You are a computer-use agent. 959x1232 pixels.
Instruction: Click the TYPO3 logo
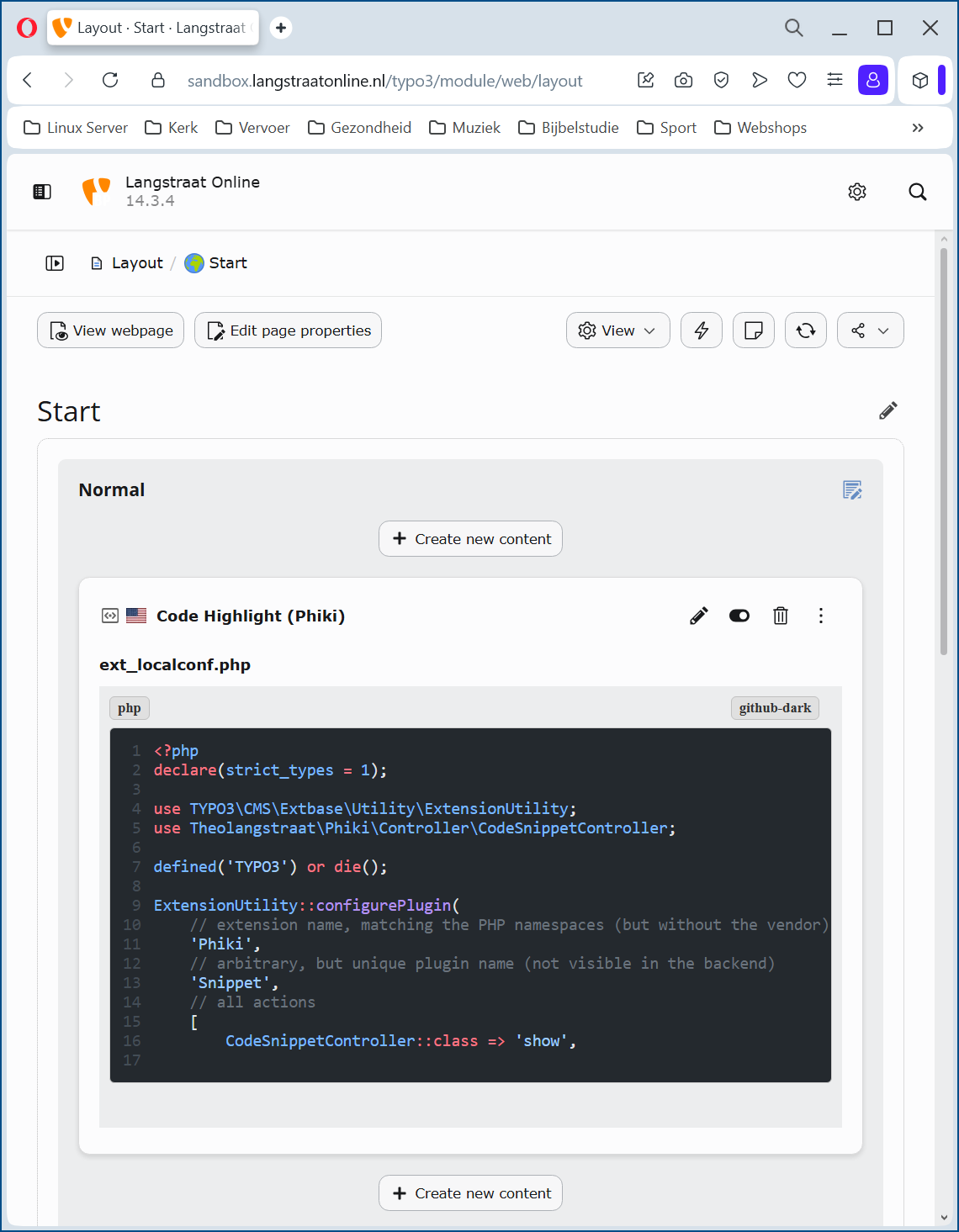pos(96,192)
